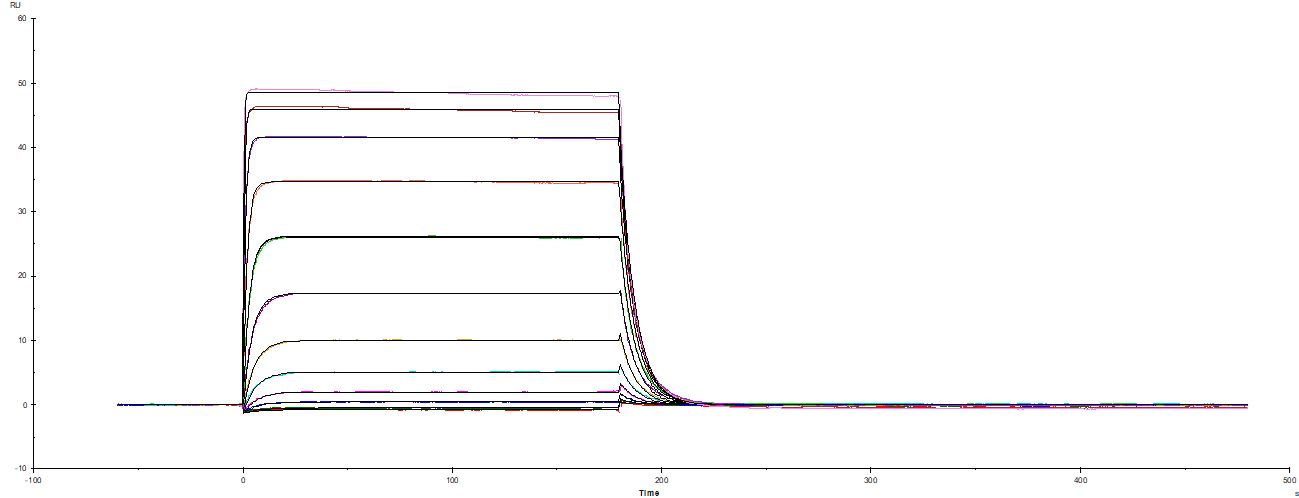The height and width of the screenshot is (498, 1299).
Task: Select the 500 tick label on x-axis
Action: pyautogui.click(x=1289, y=480)
